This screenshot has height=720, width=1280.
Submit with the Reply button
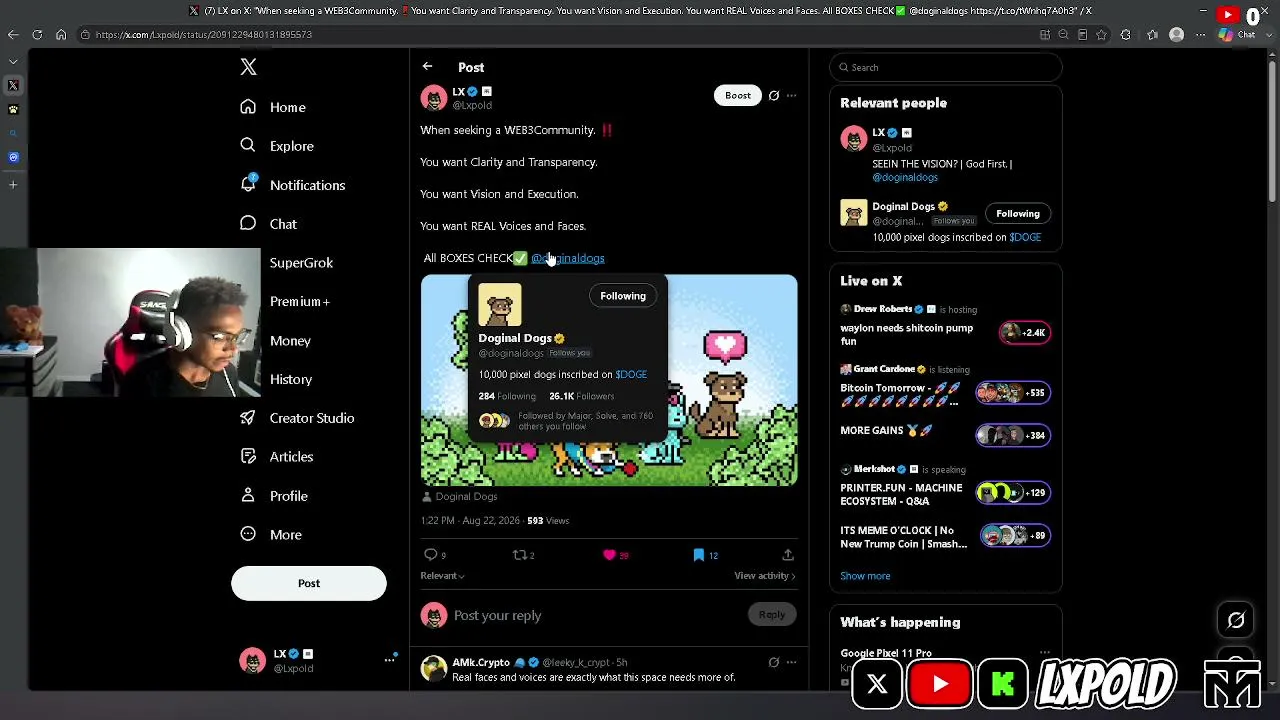coord(772,615)
